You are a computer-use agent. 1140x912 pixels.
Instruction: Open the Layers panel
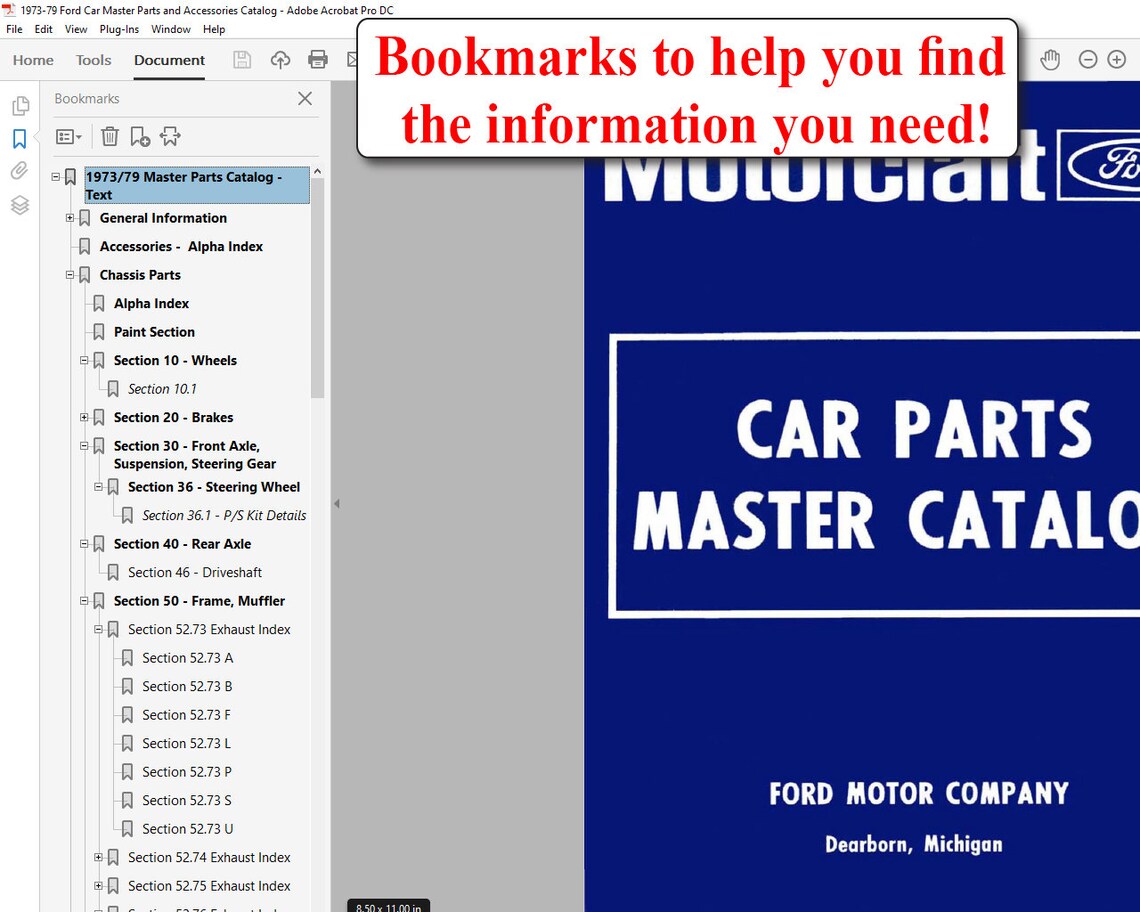pyautogui.click(x=21, y=205)
